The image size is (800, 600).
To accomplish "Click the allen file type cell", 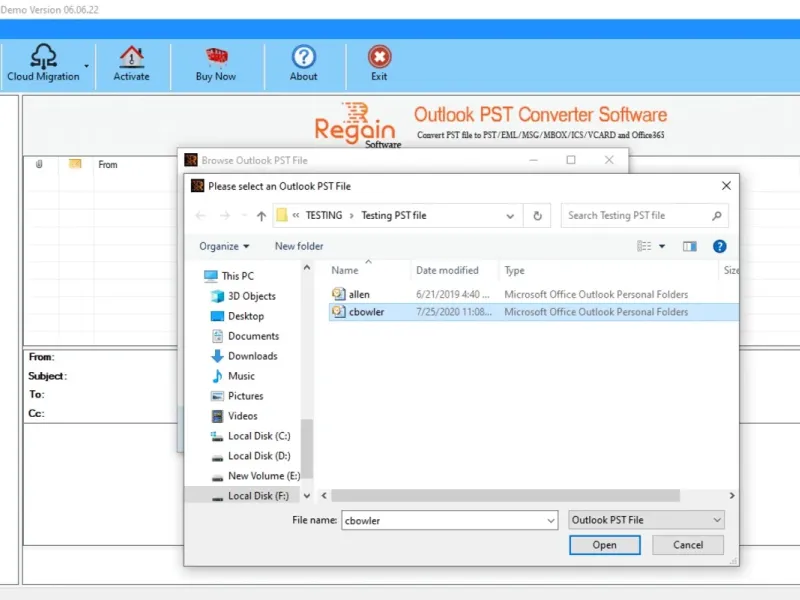I will point(596,294).
